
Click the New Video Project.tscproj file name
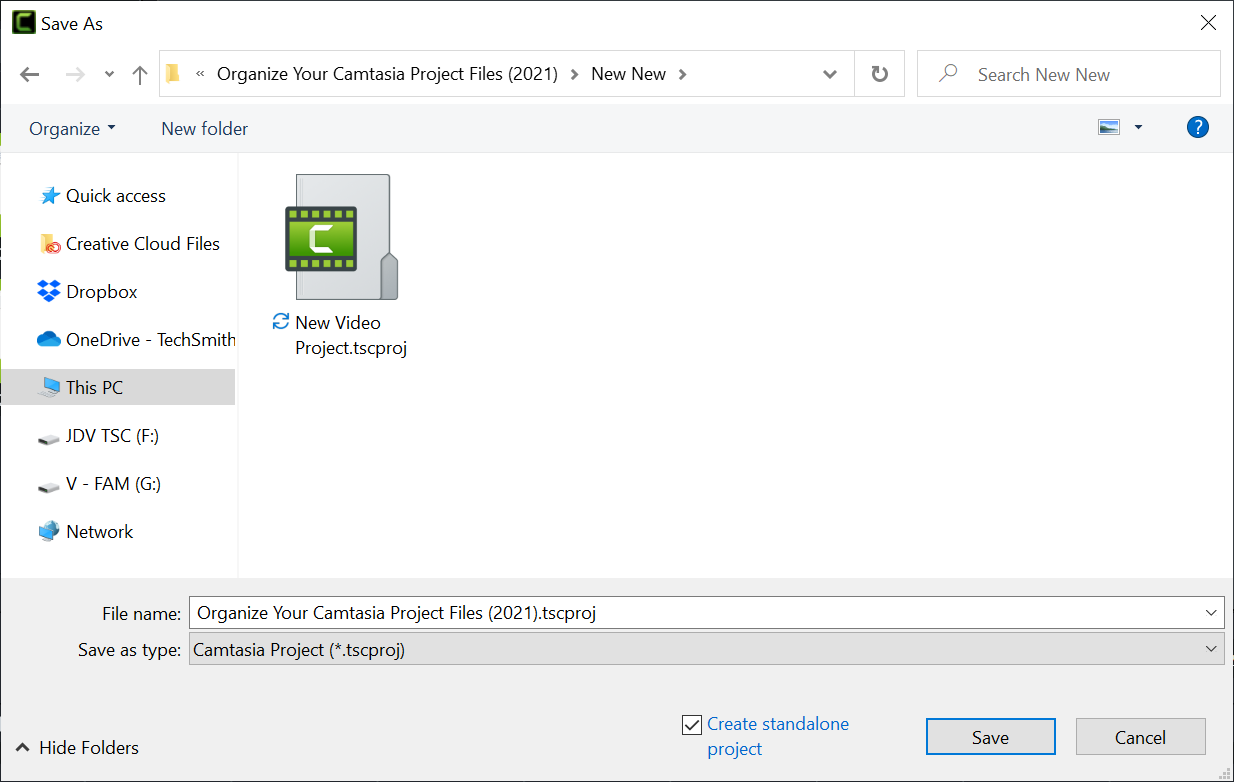[x=351, y=335]
